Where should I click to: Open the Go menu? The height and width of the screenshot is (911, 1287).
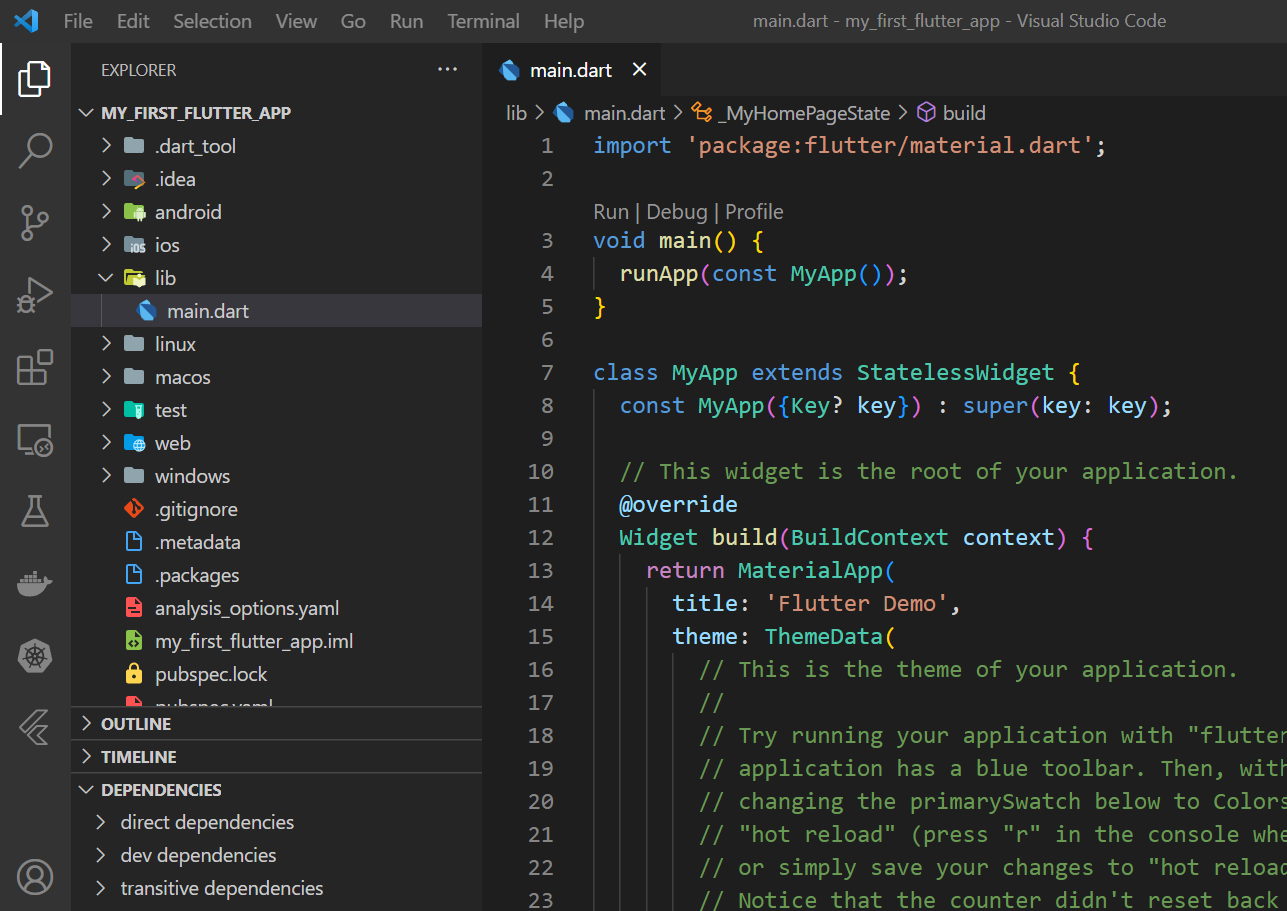coord(353,21)
